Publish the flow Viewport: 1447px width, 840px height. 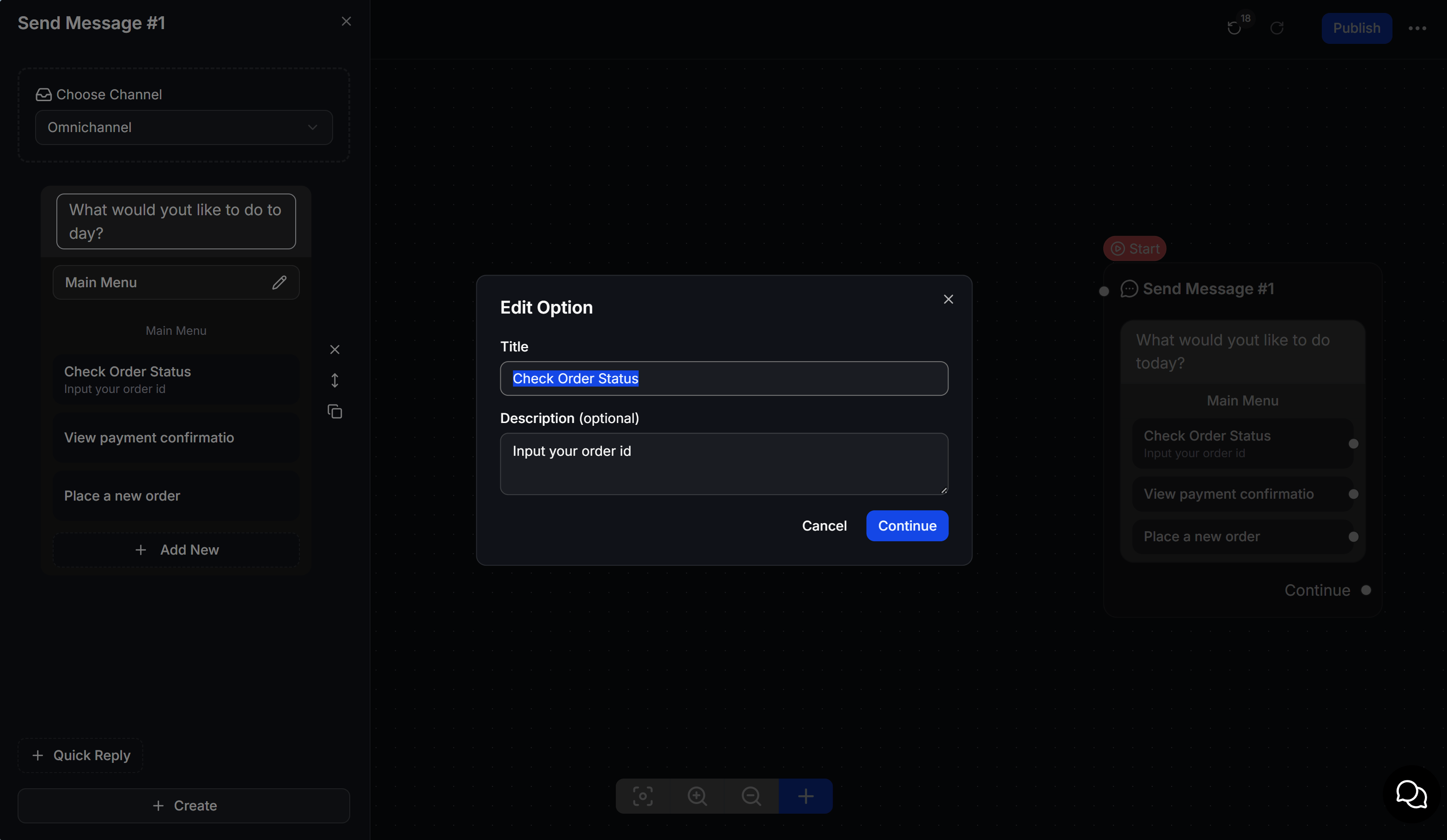pyautogui.click(x=1357, y=28)
